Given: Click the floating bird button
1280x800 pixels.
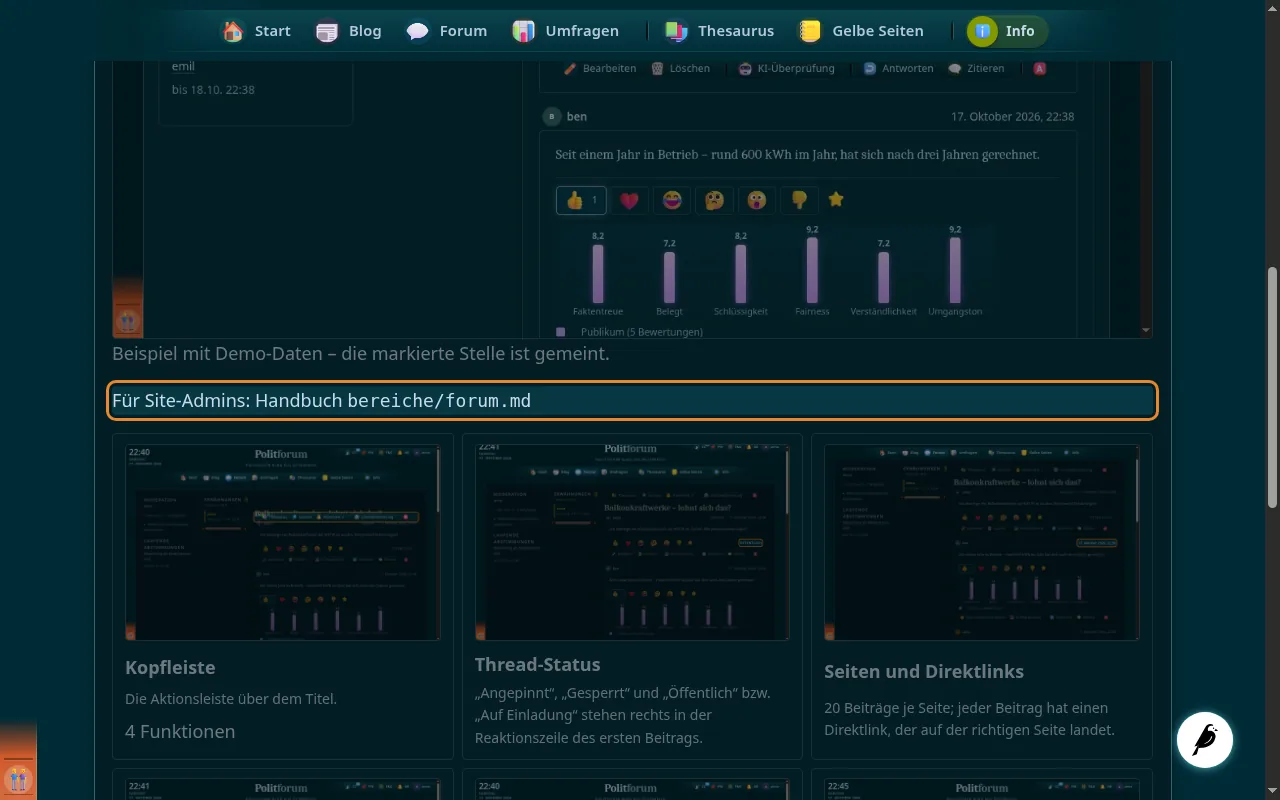Looking at the screenshot, I should point(1205,740).
